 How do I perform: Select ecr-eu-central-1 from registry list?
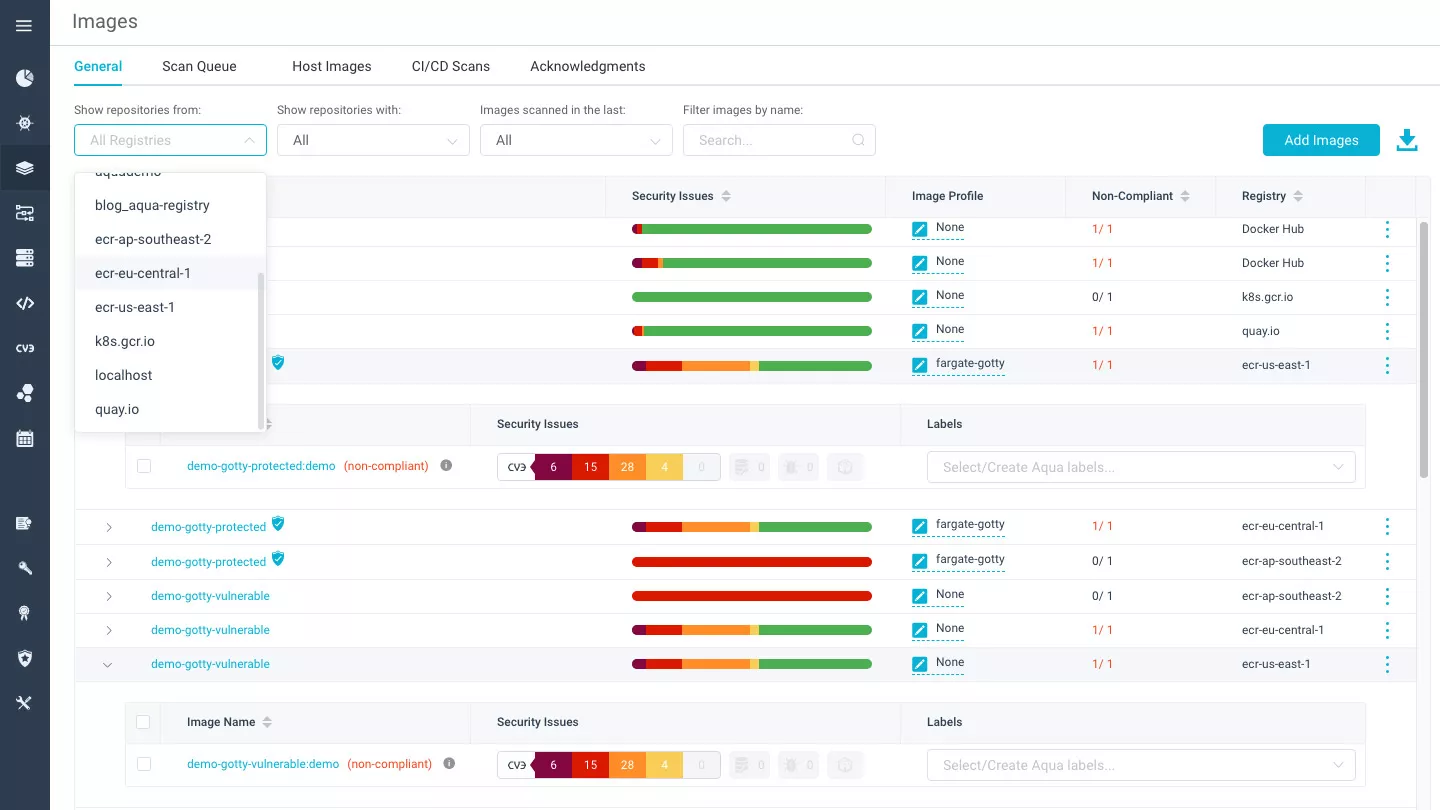143,273
